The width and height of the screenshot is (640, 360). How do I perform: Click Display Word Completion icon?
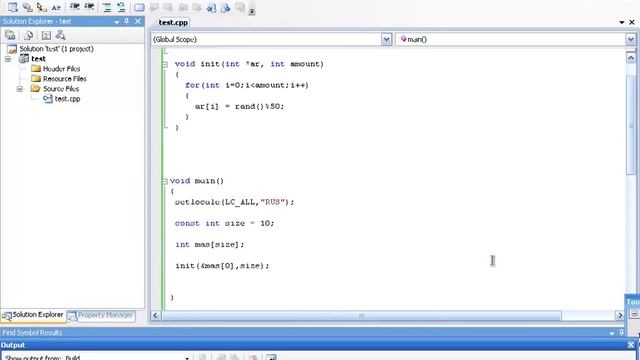click(x=56, y=7)
